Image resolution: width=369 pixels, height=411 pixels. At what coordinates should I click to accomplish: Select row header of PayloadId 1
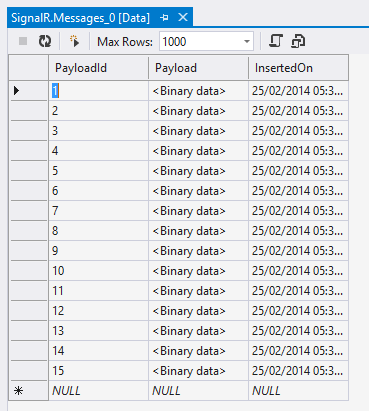pyautogui.click(x=29, y=90)
